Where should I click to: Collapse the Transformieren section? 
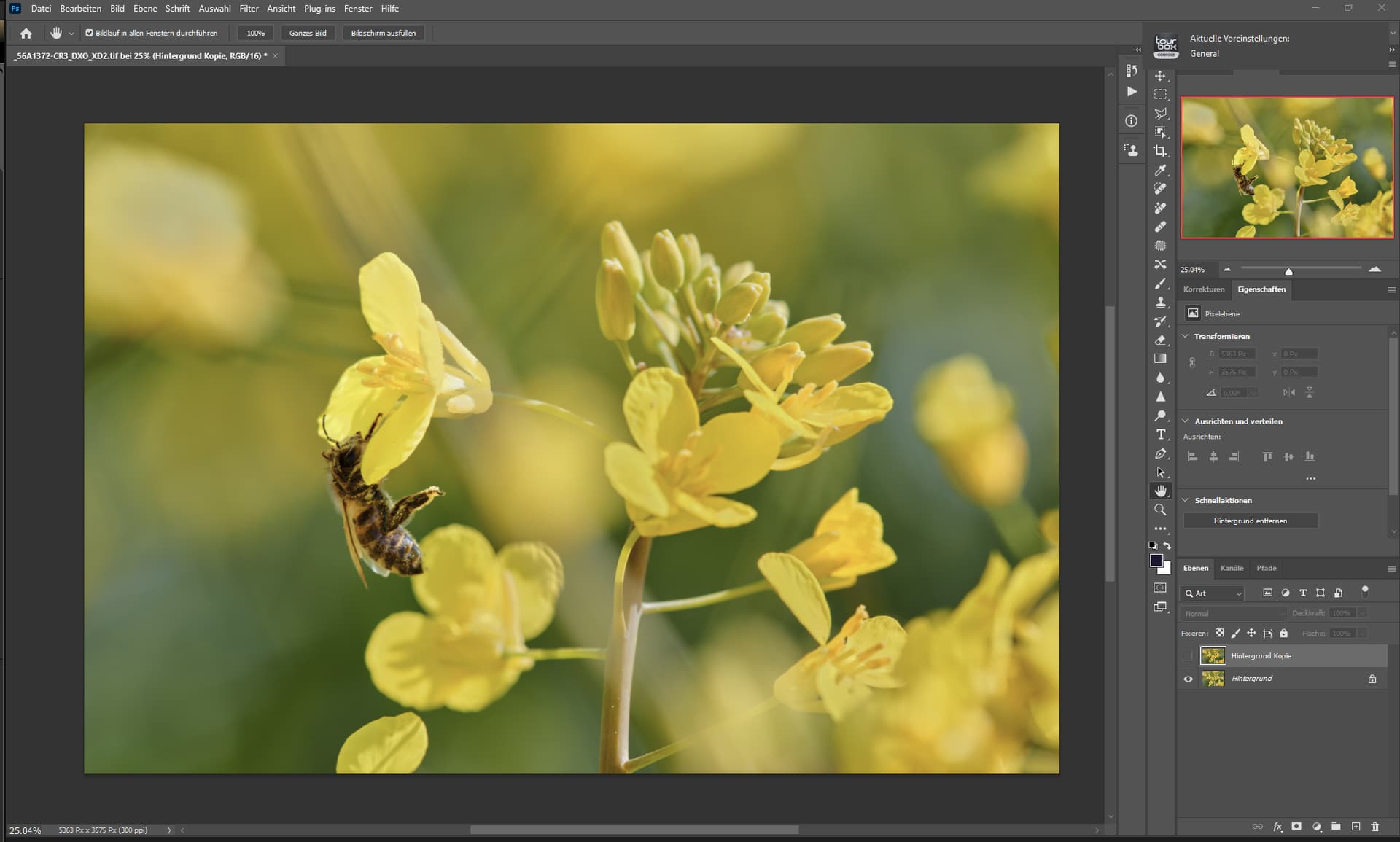pyautogui.click(x=1185, y=336)
